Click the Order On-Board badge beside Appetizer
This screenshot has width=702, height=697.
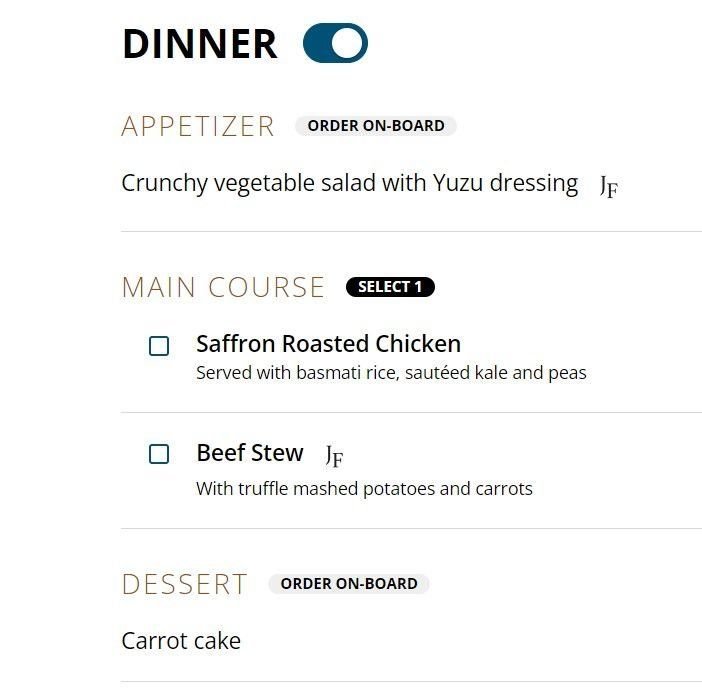[x=376, y=126]
